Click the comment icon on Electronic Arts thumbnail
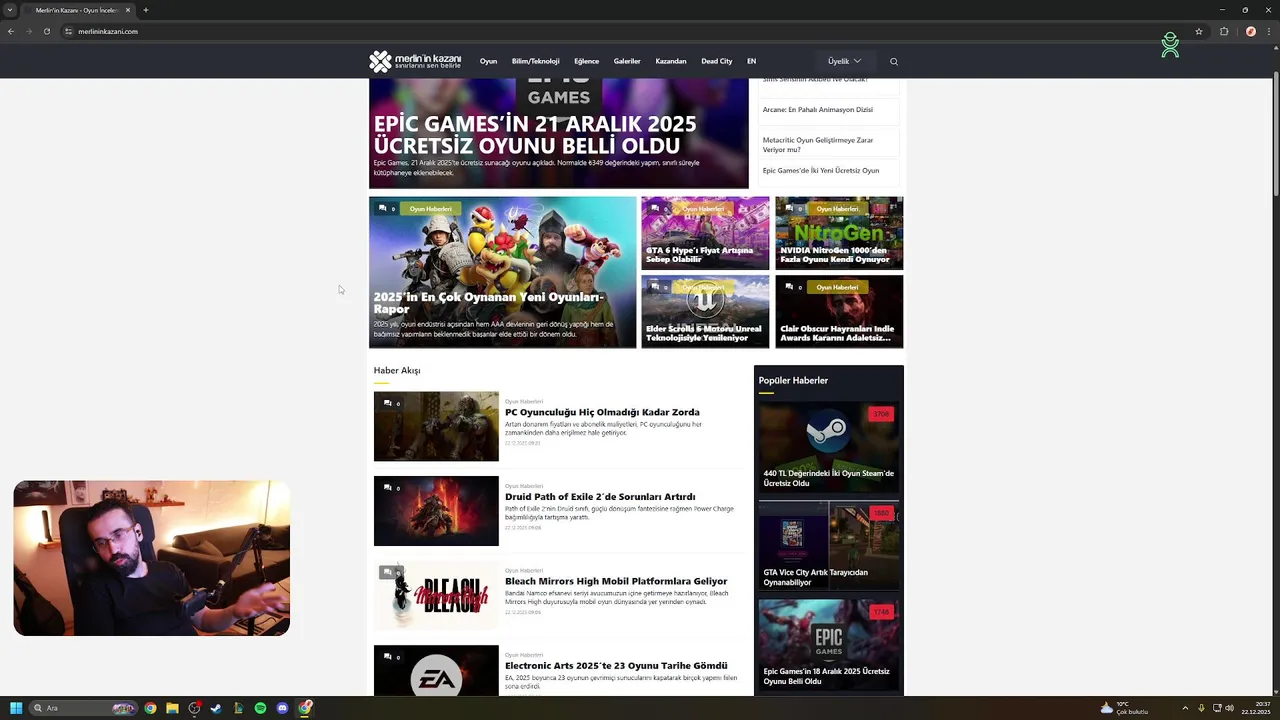The width and height of the screenshot is (1280, 720). [x=387, y=657]
